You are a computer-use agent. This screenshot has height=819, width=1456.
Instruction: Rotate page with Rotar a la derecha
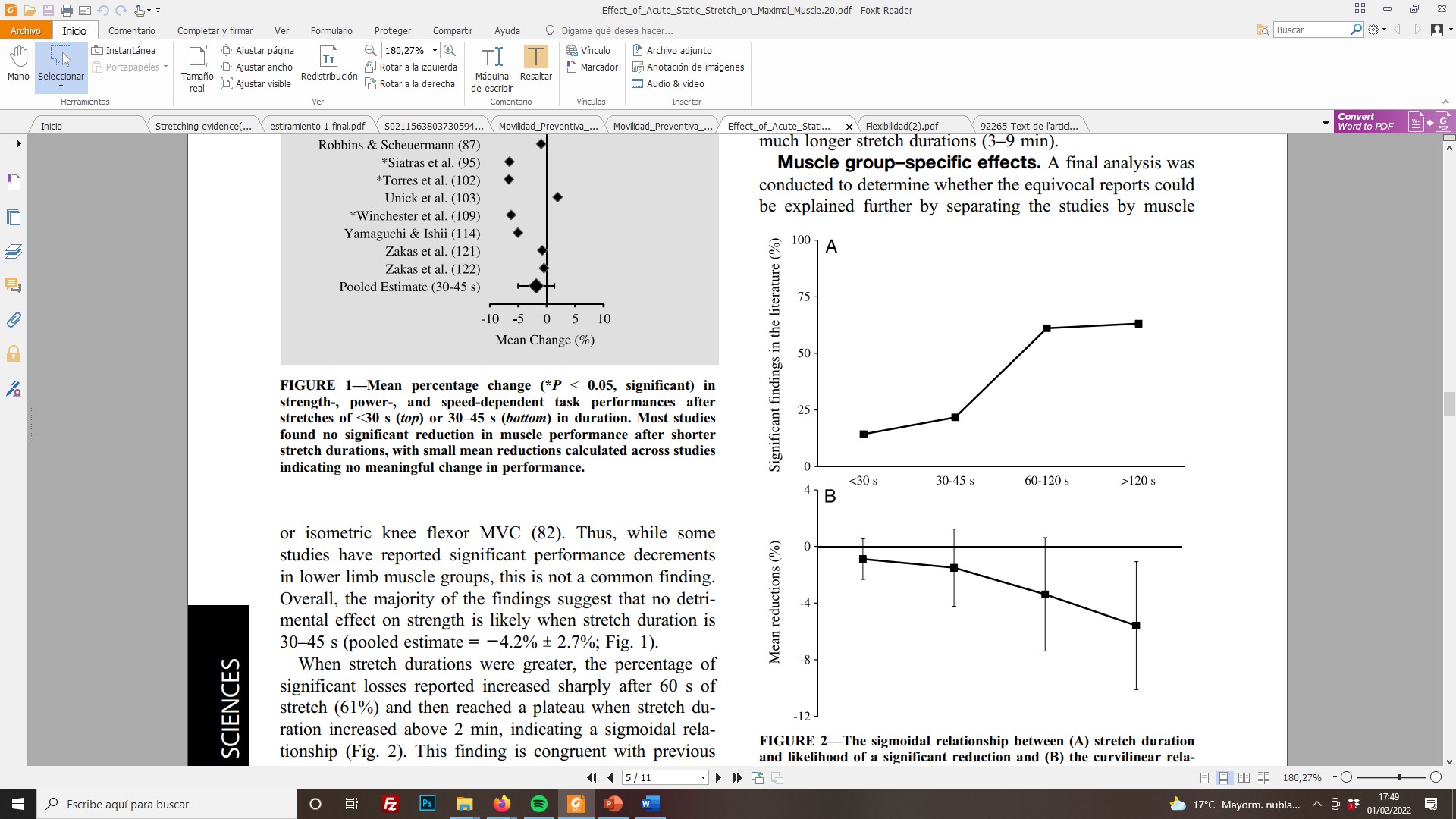[x=409, y=83]
